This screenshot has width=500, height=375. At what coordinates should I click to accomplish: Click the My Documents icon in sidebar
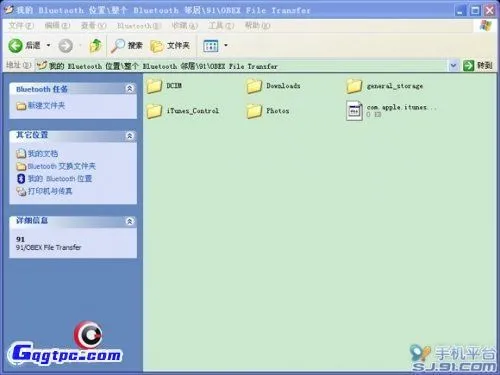(x=21, y=154)
